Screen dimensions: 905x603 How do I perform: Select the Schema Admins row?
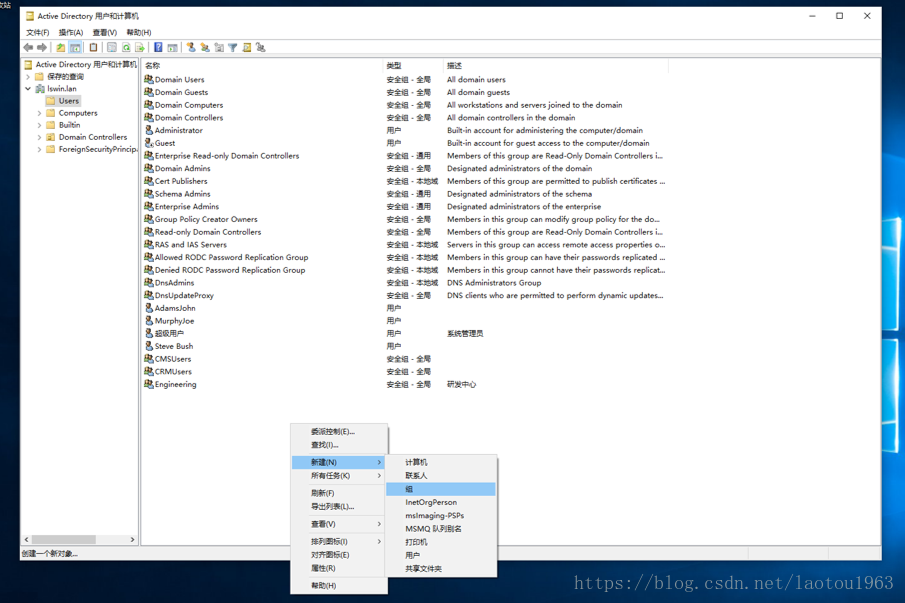pyautogui.click(x=404, y=194)
